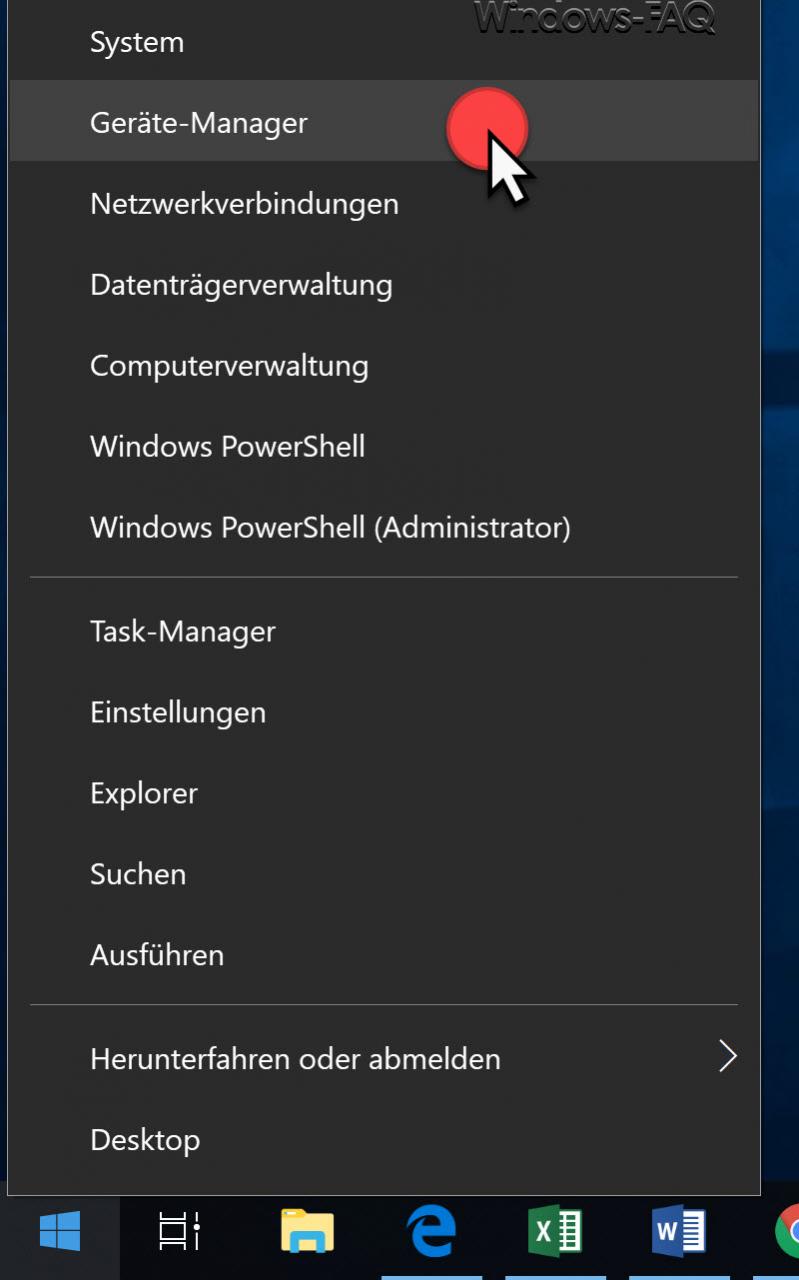Launch Excel from the taskbar
The height and width of the screenshot is (1280, 799).
[555, 1231]
